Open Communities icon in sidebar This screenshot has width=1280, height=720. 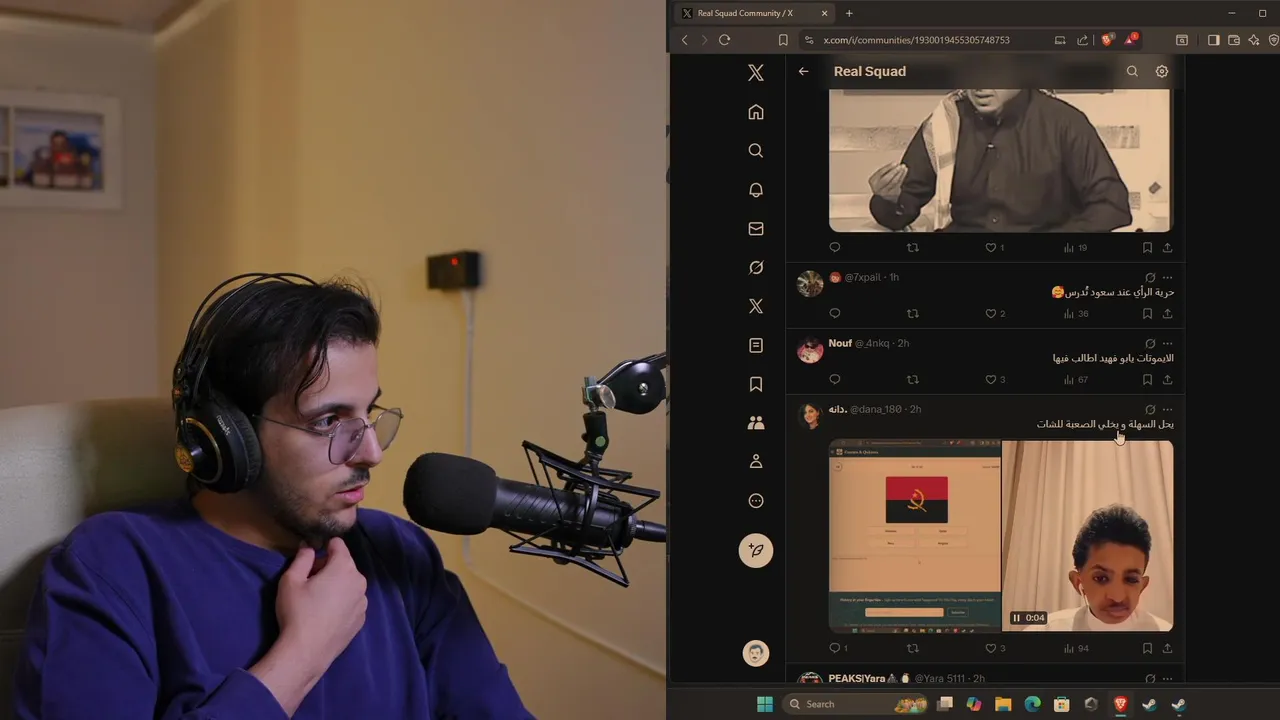[756, 423]
